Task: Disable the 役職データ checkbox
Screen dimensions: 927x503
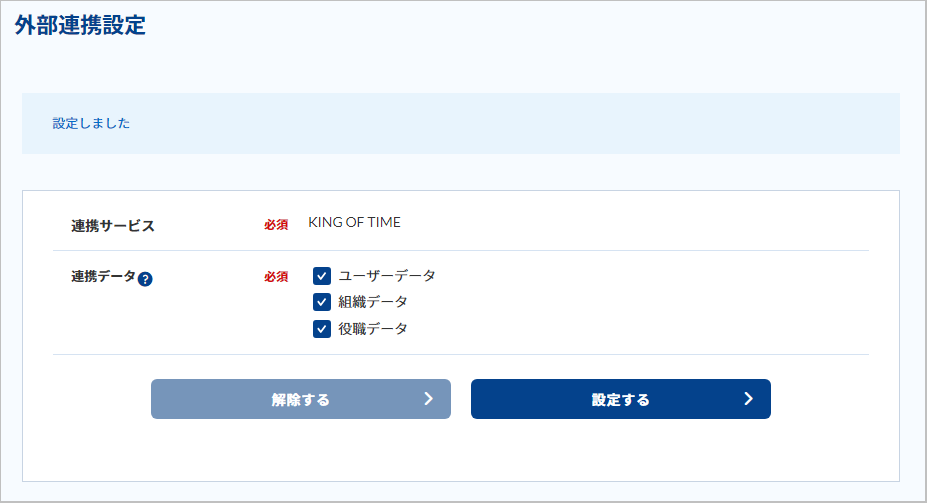Action: (322, 329)
